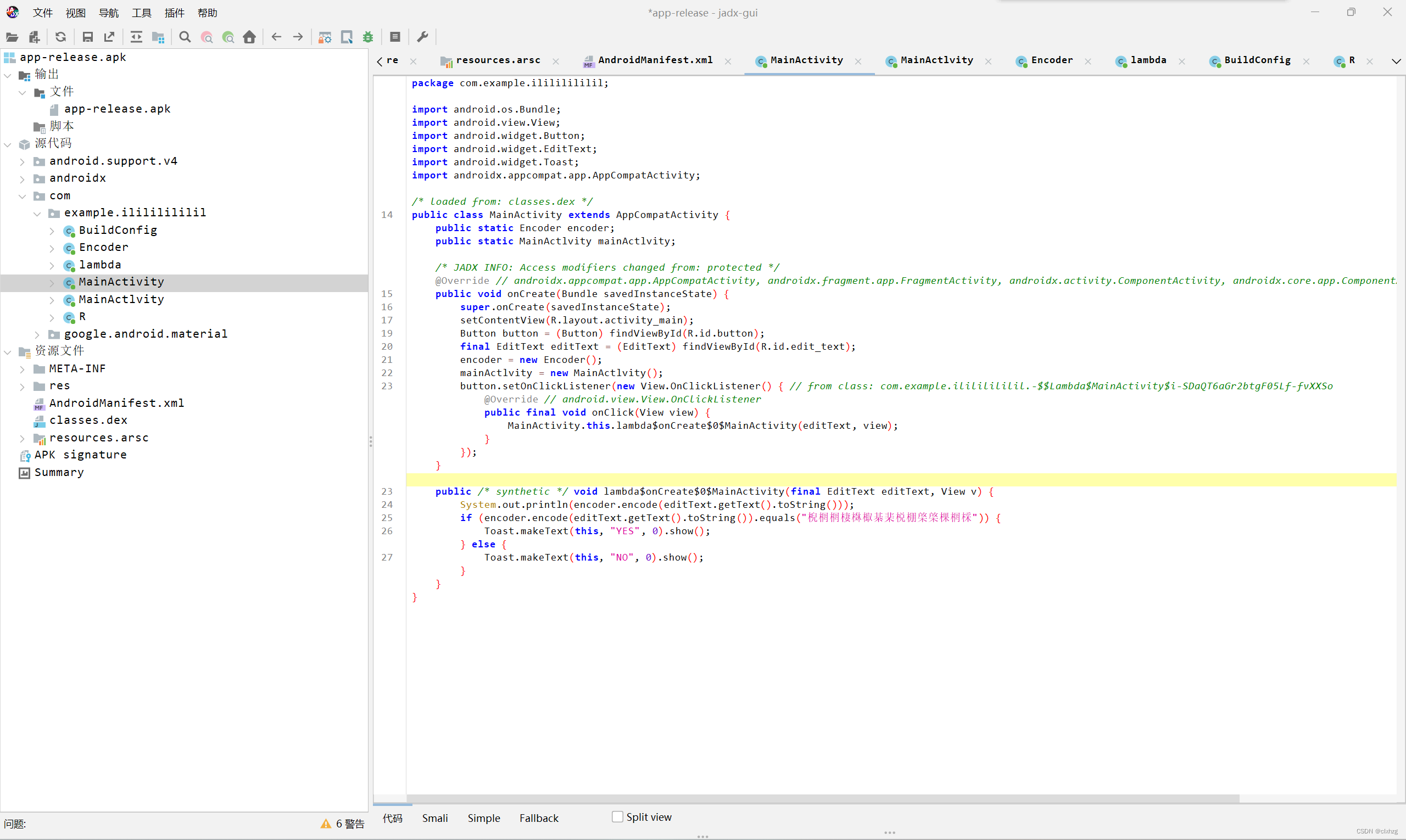The height and width of the screenshot is (840, 1406).
Task: Select the Summary item in the tree
Action: (59, 472)
